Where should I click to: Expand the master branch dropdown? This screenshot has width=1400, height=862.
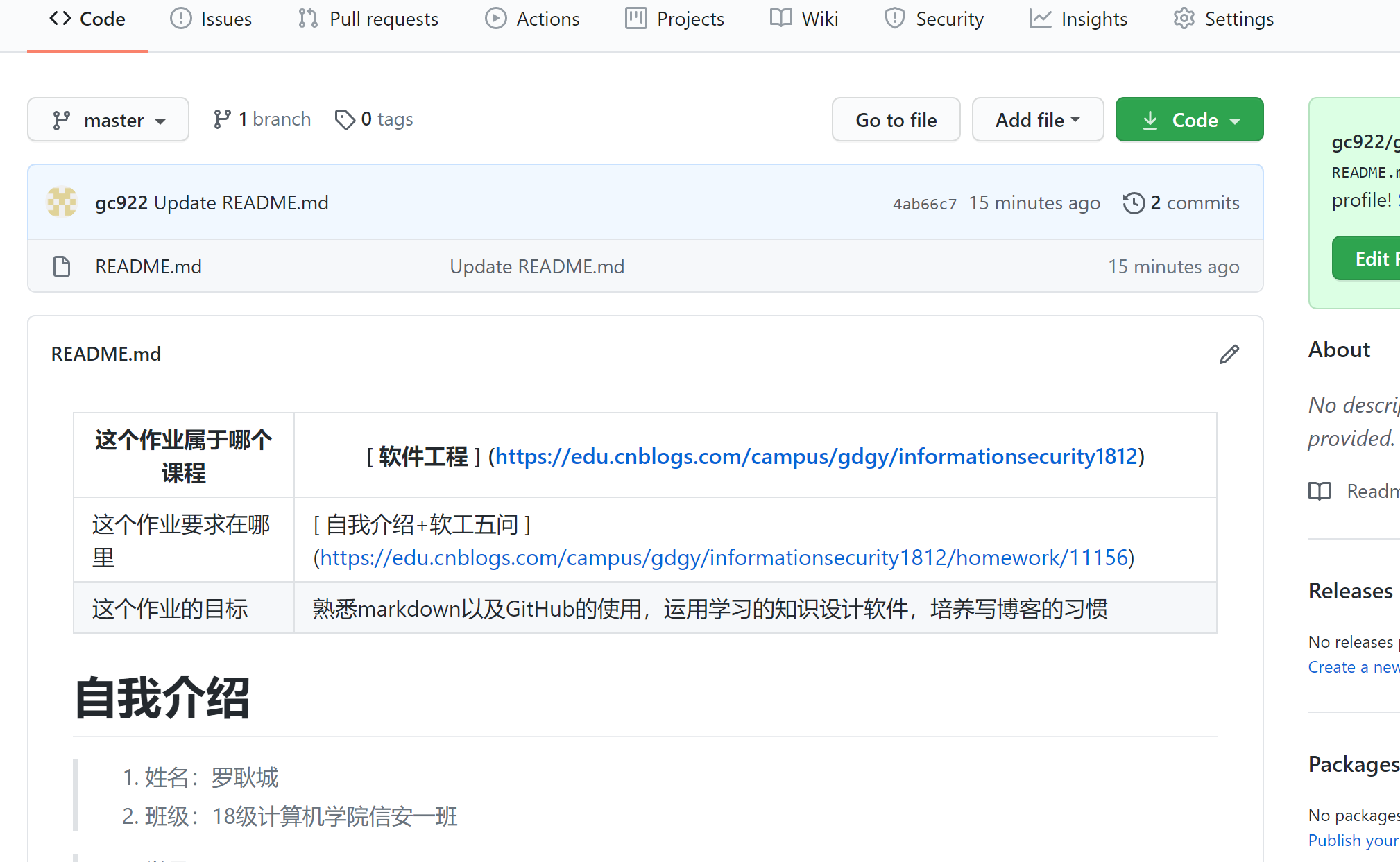108,120
